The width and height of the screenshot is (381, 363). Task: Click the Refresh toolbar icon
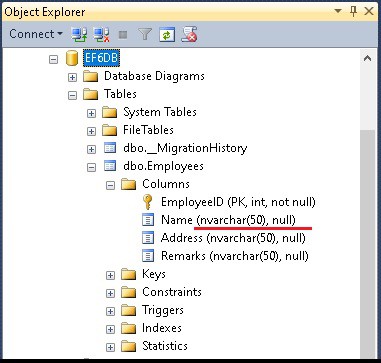click(x=167, y=34)
